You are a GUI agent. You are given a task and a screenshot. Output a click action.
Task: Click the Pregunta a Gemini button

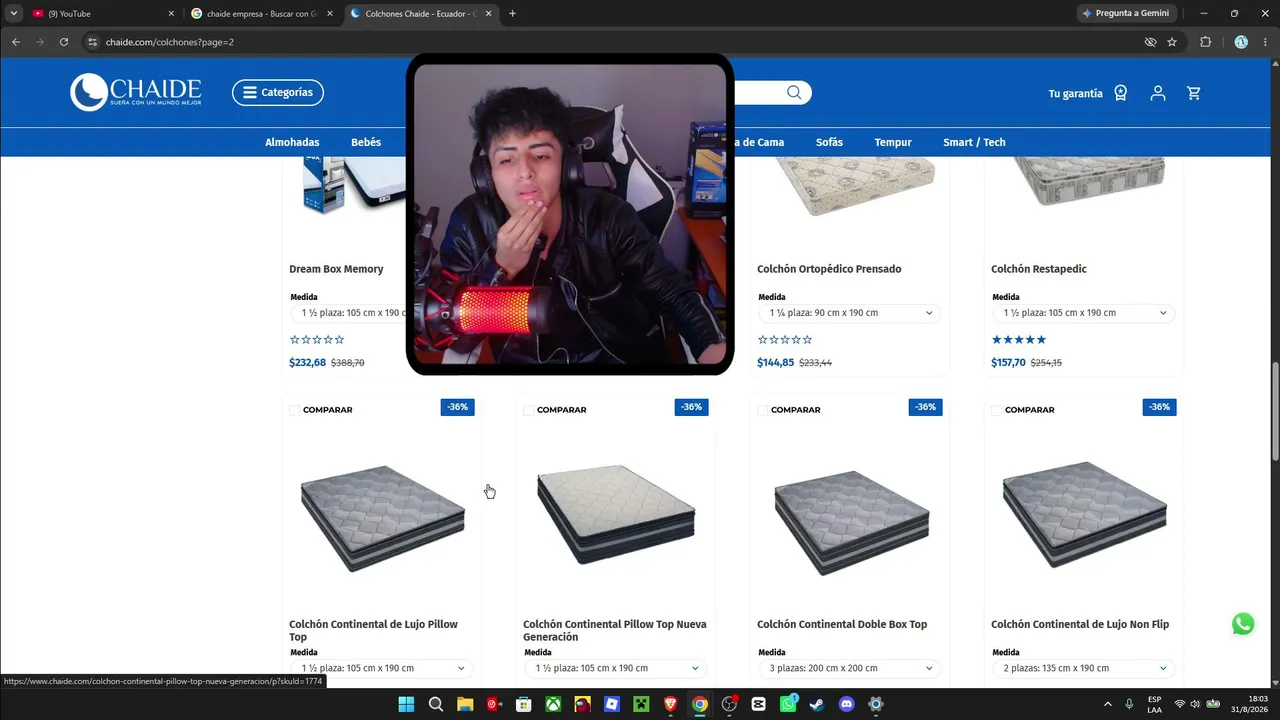click(1126, 14)
